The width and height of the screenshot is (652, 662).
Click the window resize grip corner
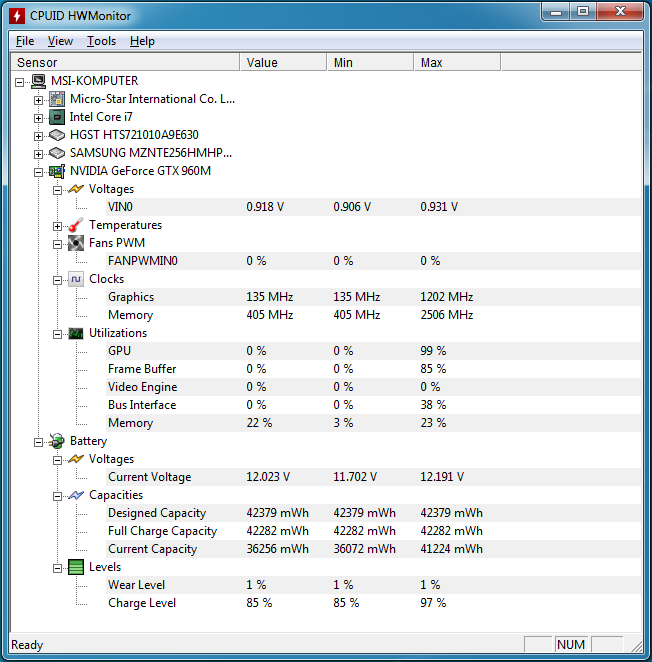pos(636,646)
